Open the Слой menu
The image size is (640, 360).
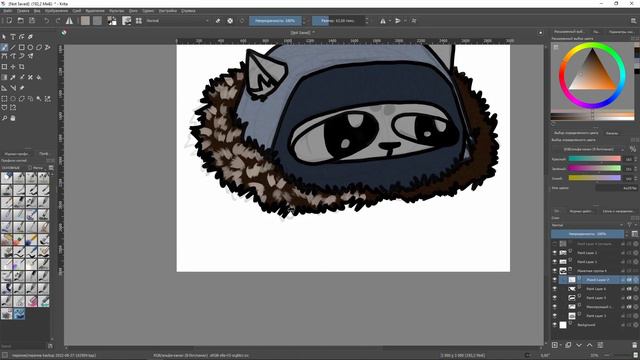(x=77, y=11)
